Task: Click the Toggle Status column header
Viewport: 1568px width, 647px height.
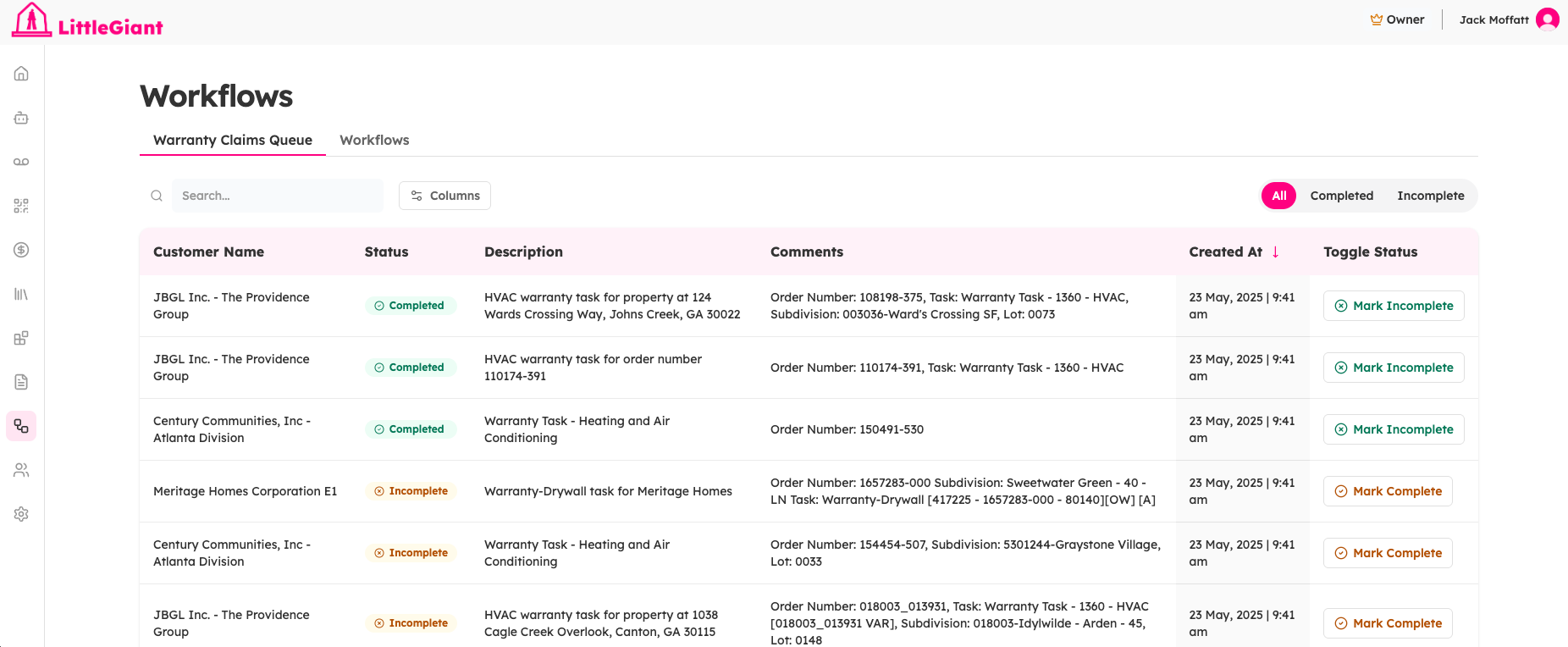Action: [x=1370, y=252]
